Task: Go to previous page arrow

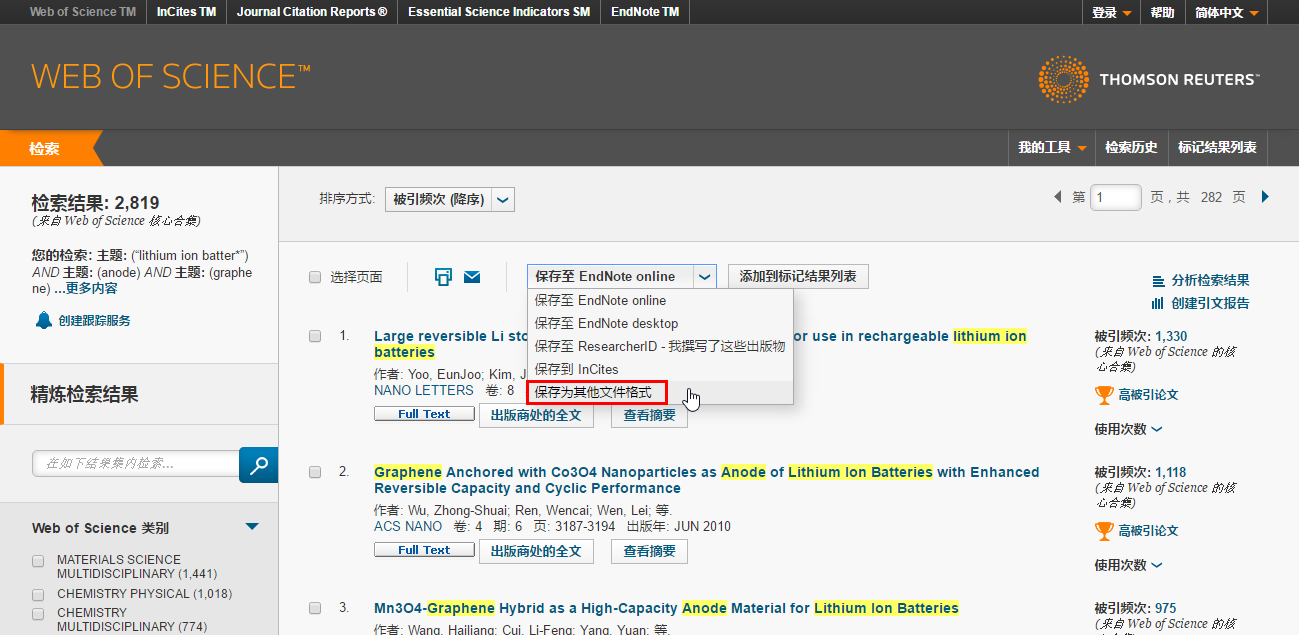Action: pyautogui.click(x=1058, y=197)
